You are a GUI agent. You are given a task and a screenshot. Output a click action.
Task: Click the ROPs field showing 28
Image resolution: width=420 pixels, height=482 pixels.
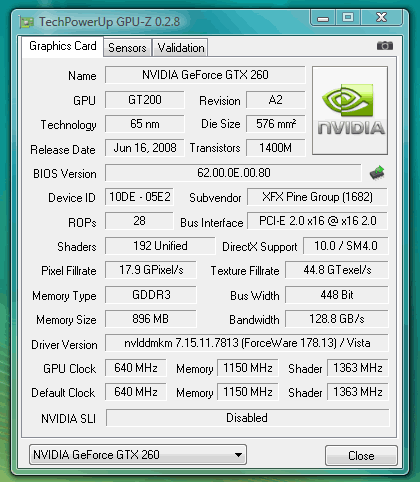point(139,221)
